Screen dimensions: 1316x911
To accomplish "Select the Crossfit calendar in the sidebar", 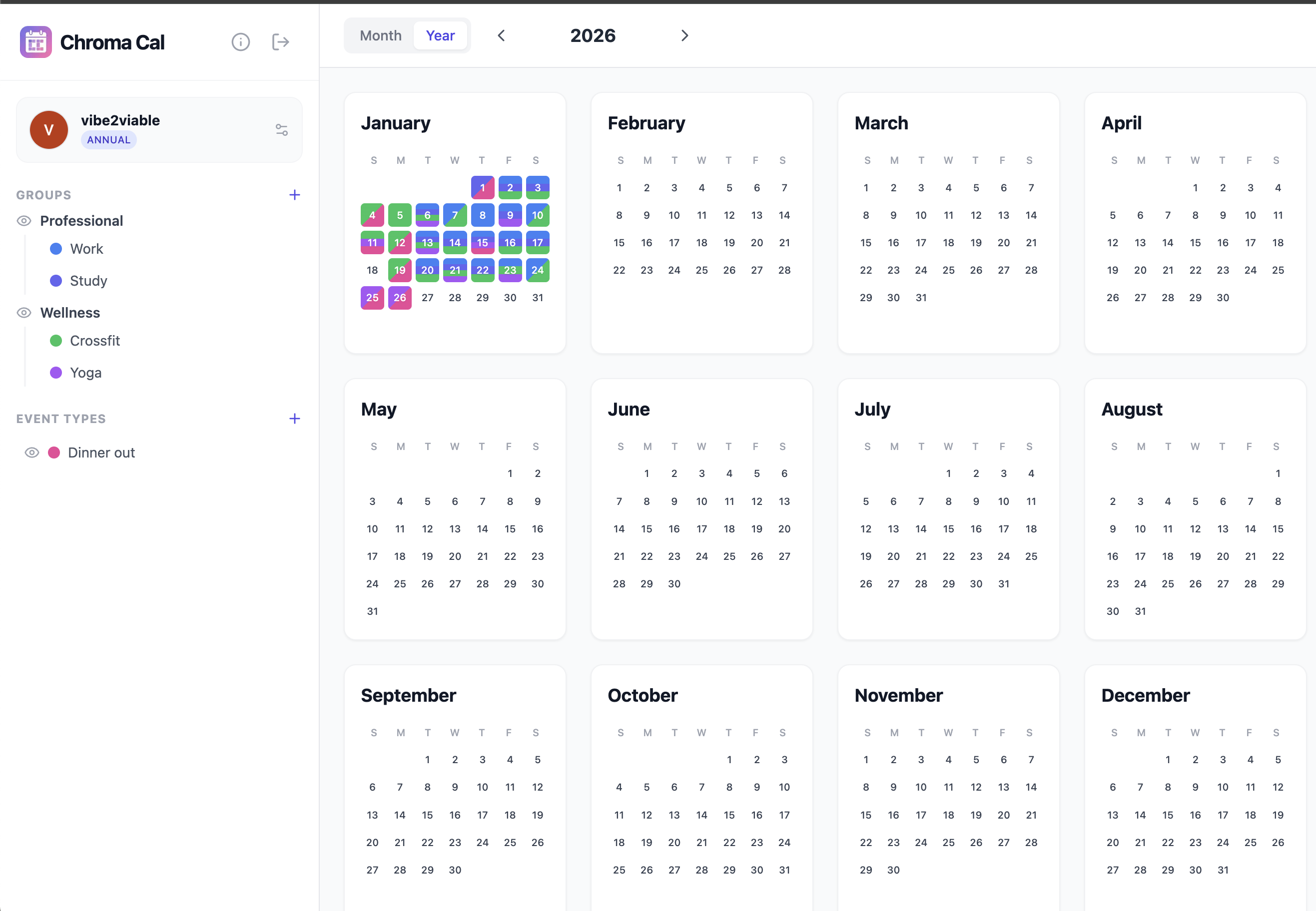I will (x=95, y=340).
